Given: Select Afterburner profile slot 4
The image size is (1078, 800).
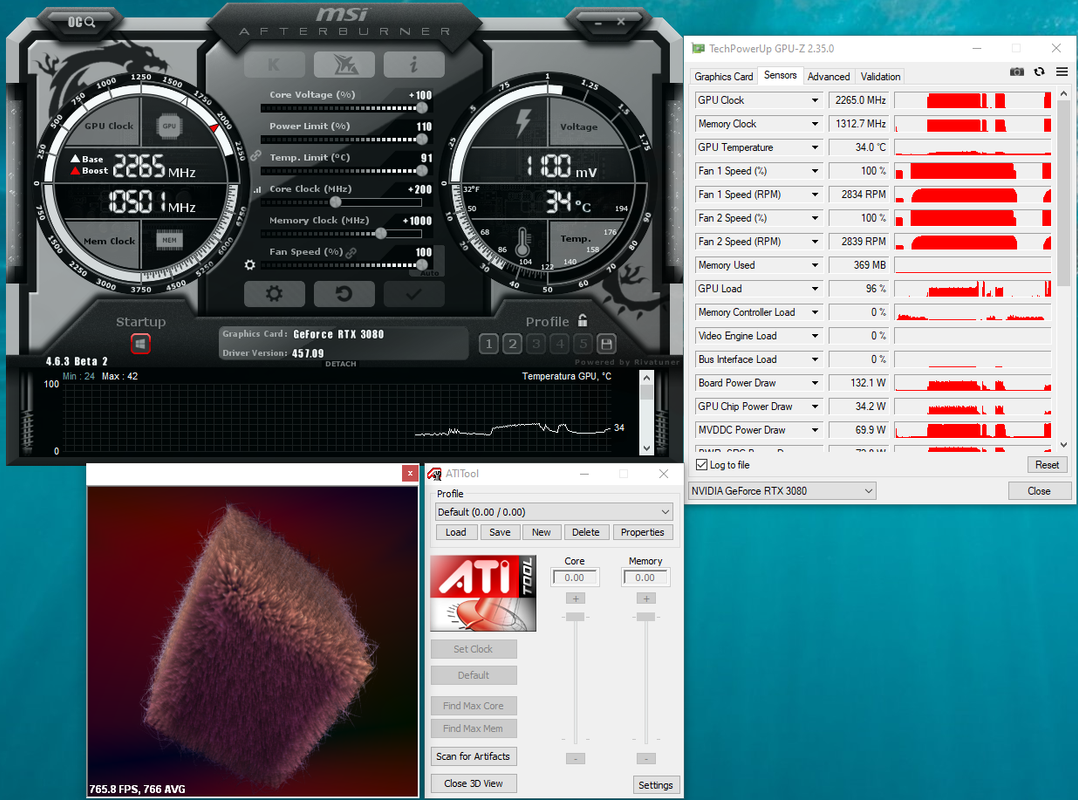Looking at the screenshot, I should pos(560,344).
